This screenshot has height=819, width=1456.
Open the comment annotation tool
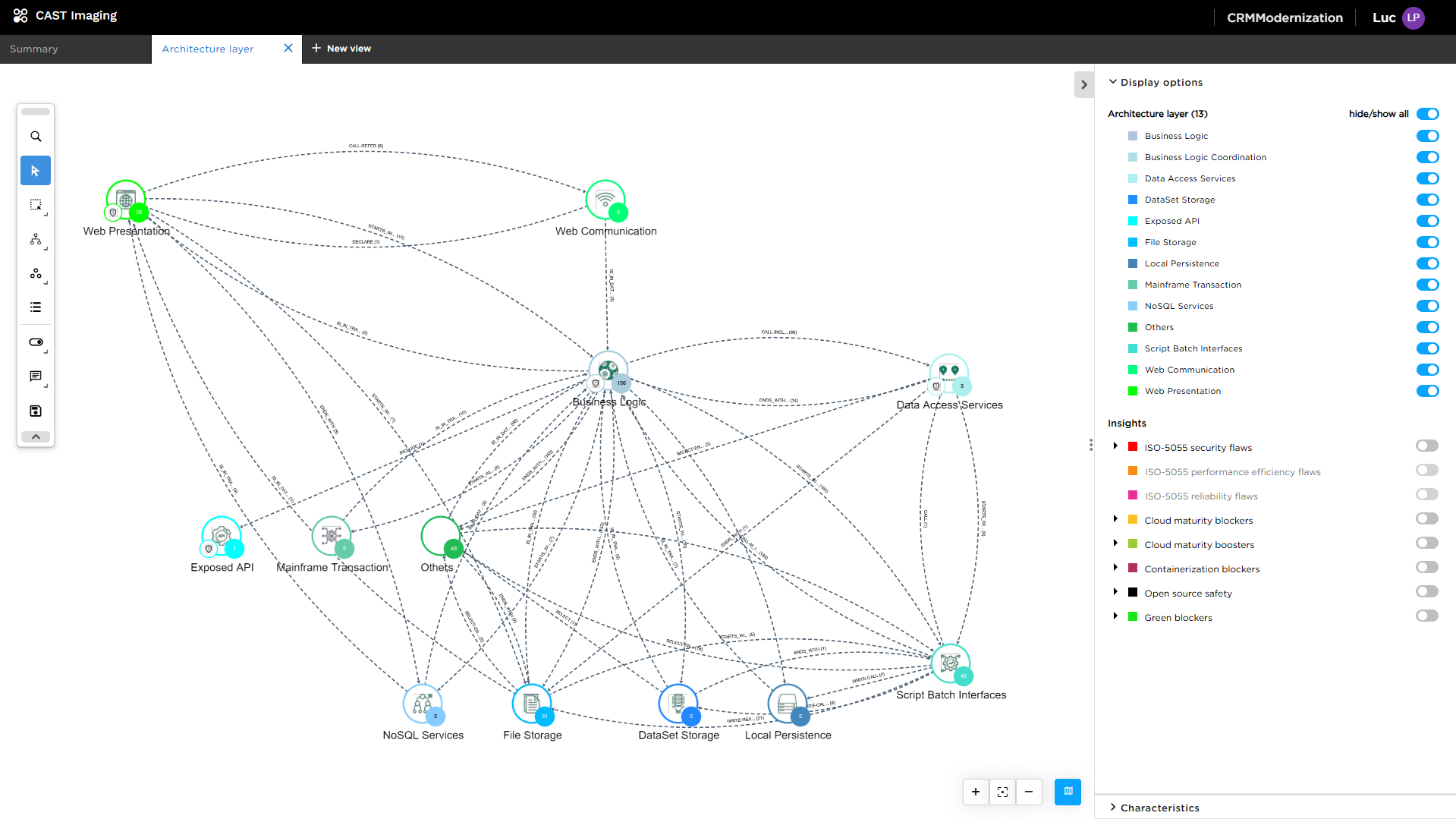click(x=36, y=376)
